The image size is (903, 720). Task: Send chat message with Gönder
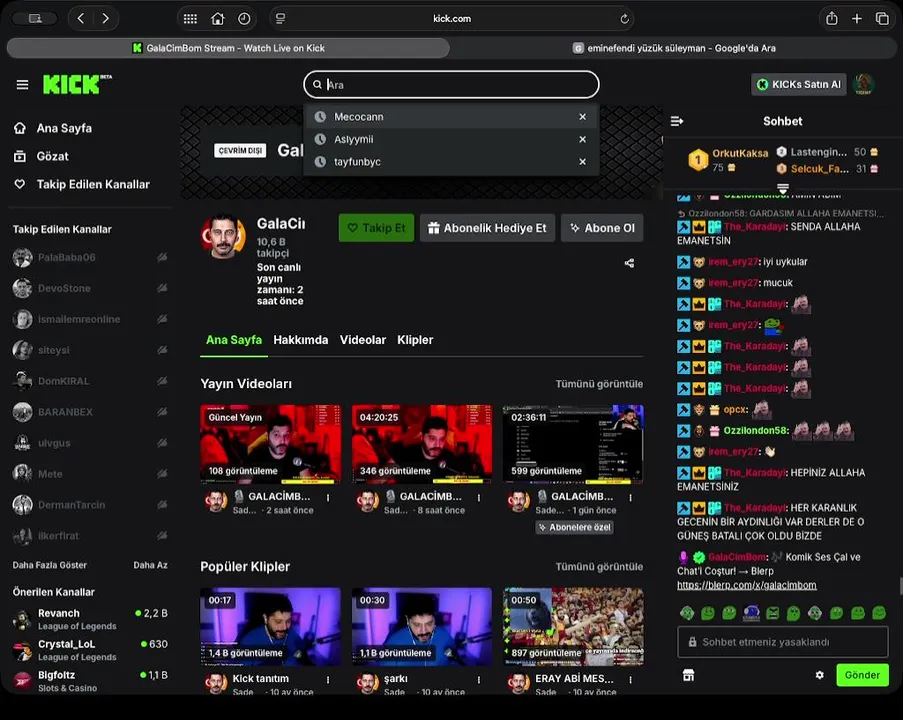click(862, 675)
